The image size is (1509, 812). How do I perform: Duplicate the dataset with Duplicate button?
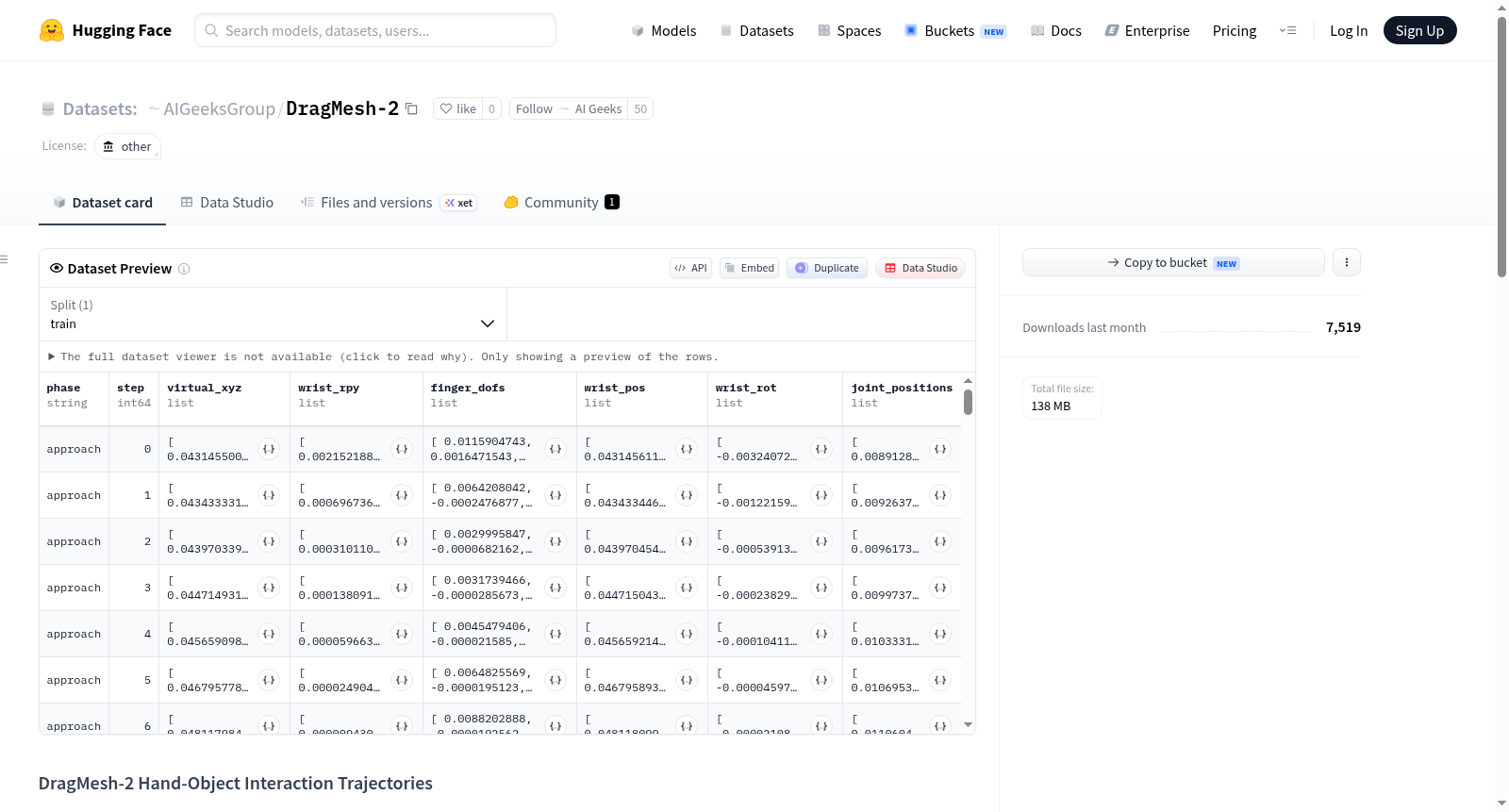[x=827, y=268]
